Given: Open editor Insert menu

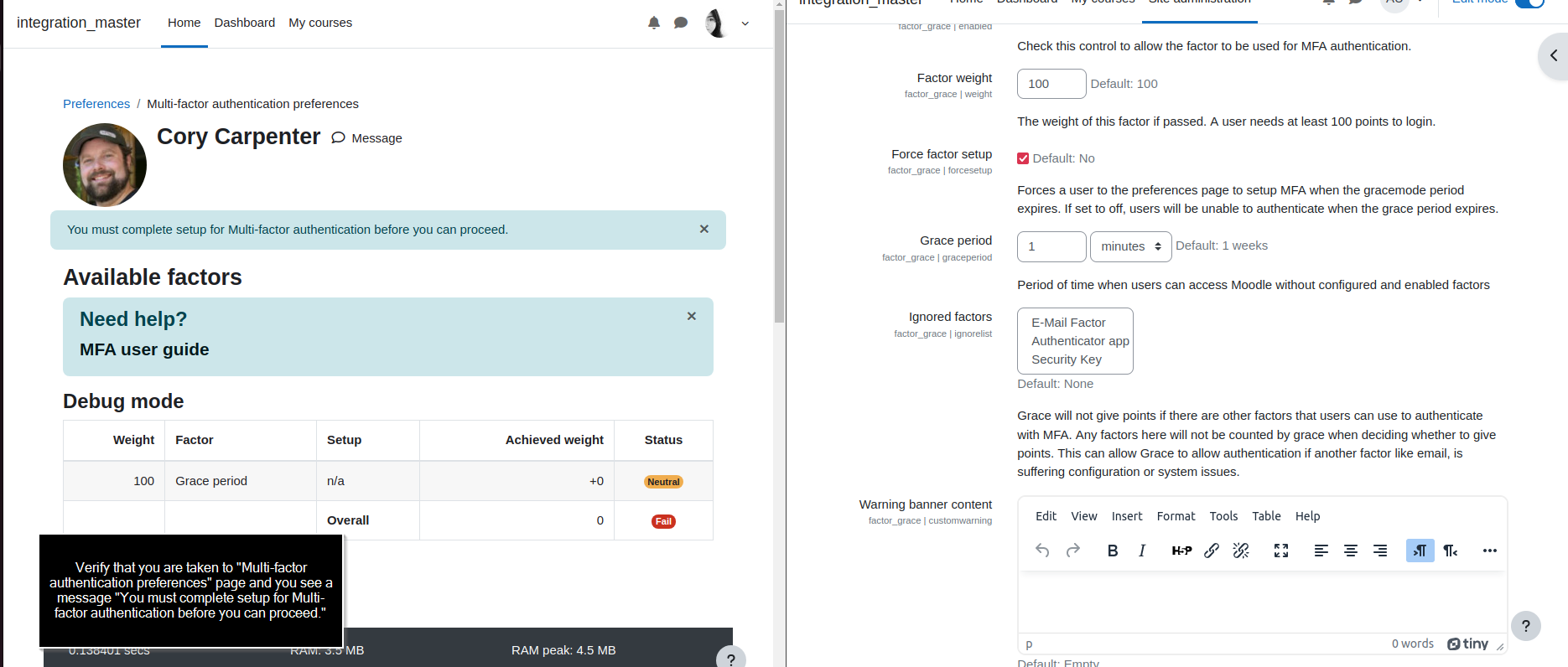Looking at the screenshot, I should tap(1127, 516).
